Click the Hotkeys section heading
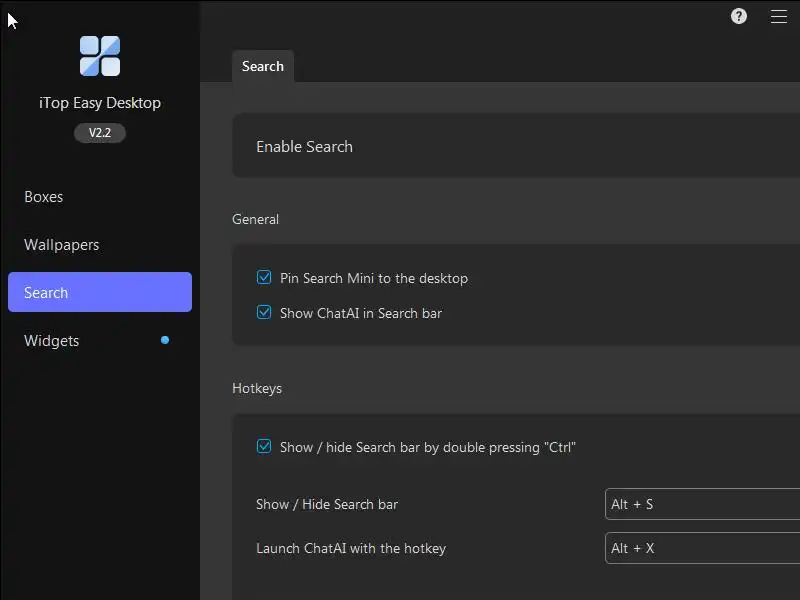This screenshot has height=600, width=800. tap(257, 388)
